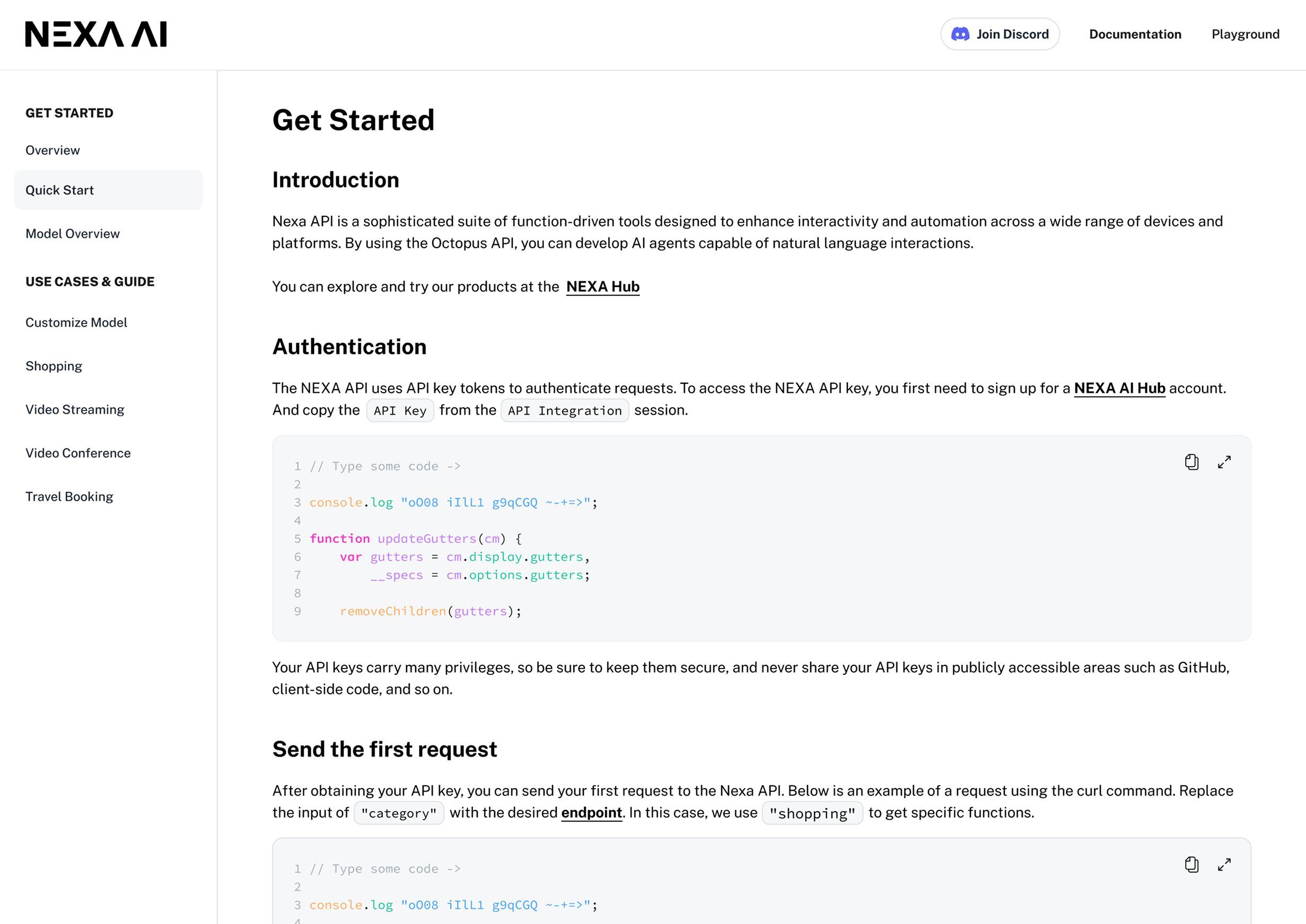Viewport: 1306px width, 924px height.
Task: Open the Customize Model guide
Action: point(76,323)
